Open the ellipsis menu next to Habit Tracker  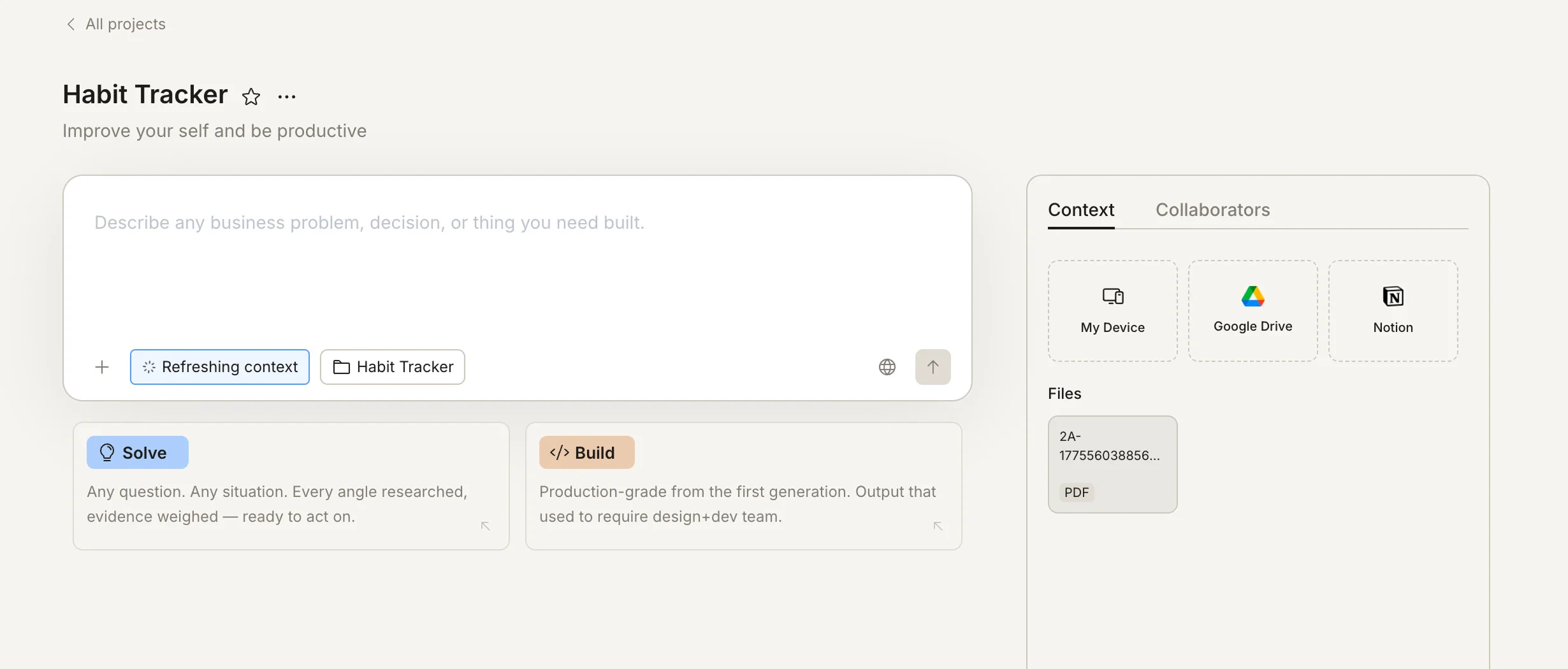pos(286,96)
